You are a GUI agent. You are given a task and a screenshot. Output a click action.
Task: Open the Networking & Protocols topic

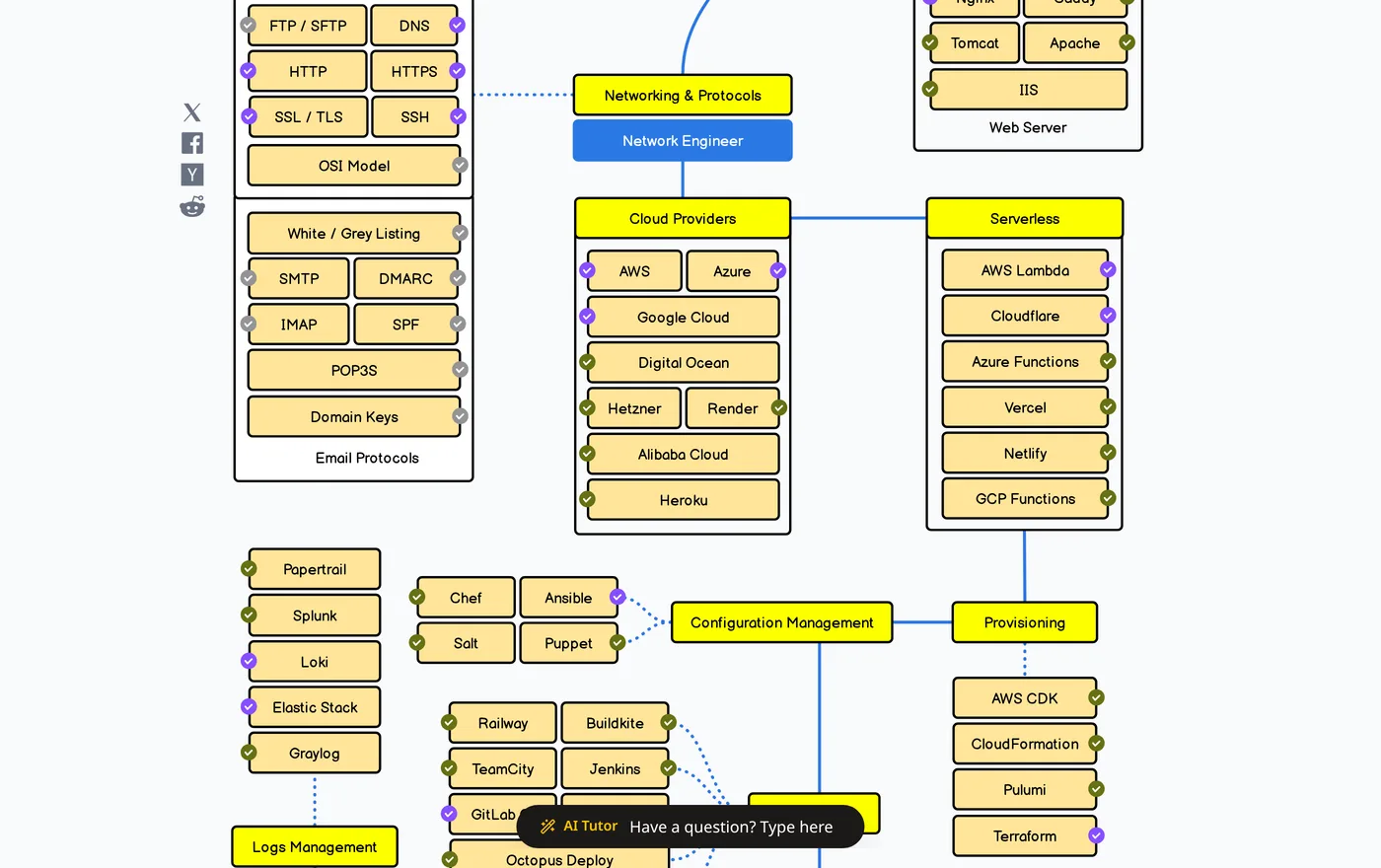pos(683,96)
